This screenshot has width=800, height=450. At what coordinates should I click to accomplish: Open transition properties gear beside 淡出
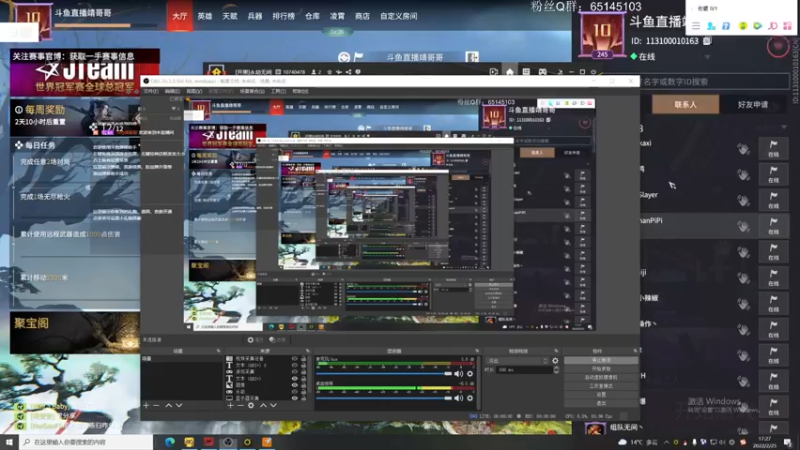tap(555, 361)
